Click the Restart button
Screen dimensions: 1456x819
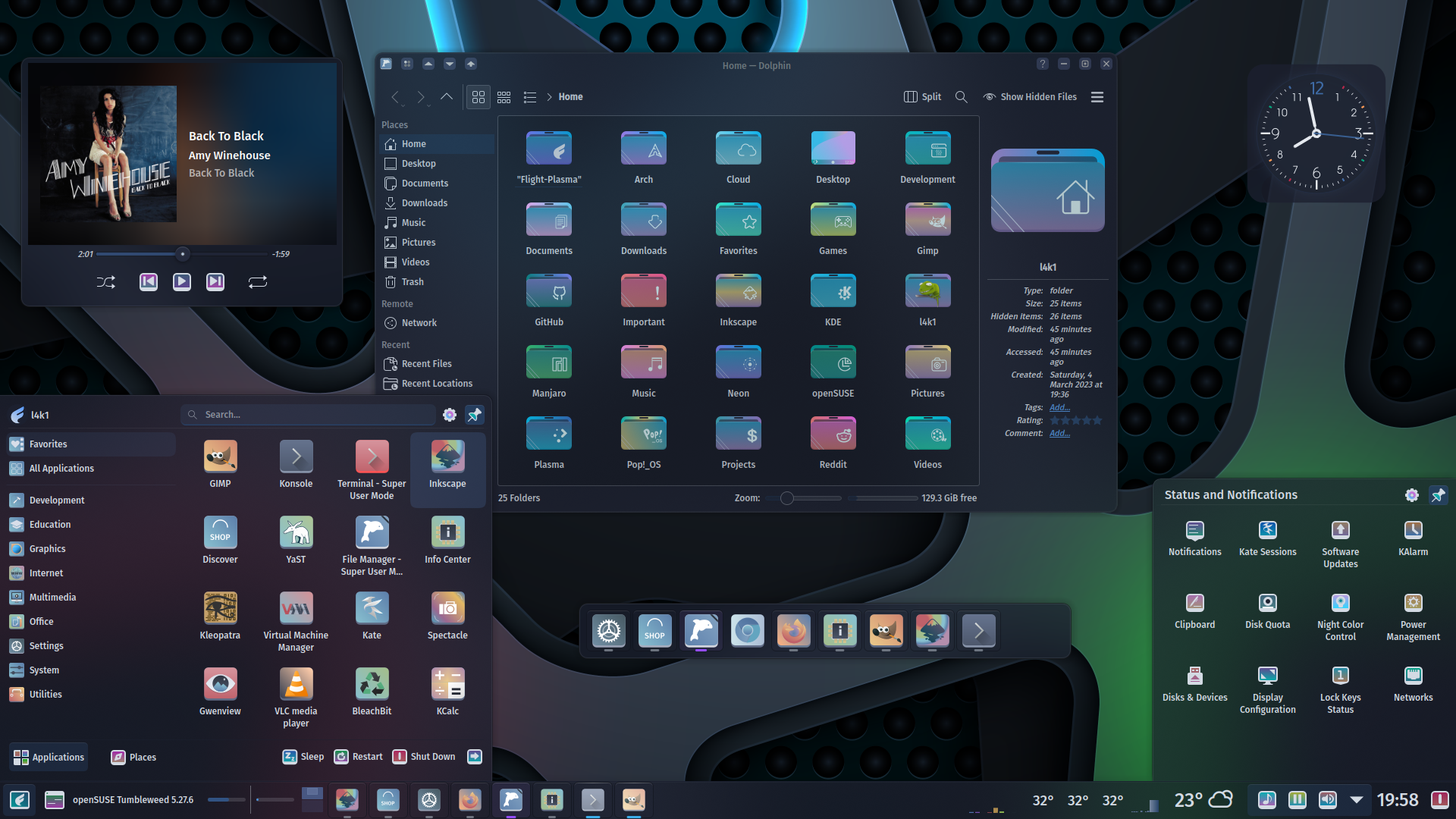(359, 757)
